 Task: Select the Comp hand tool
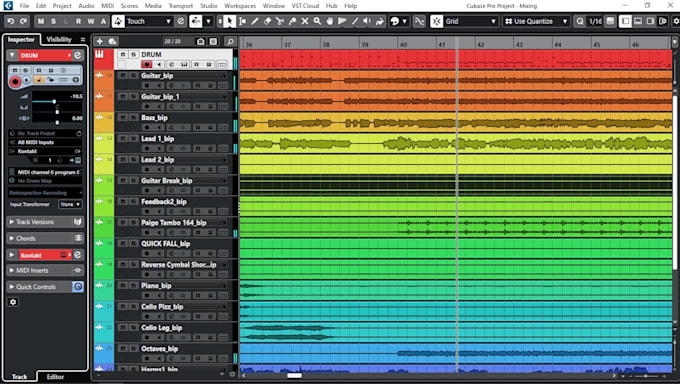(330, 21)
